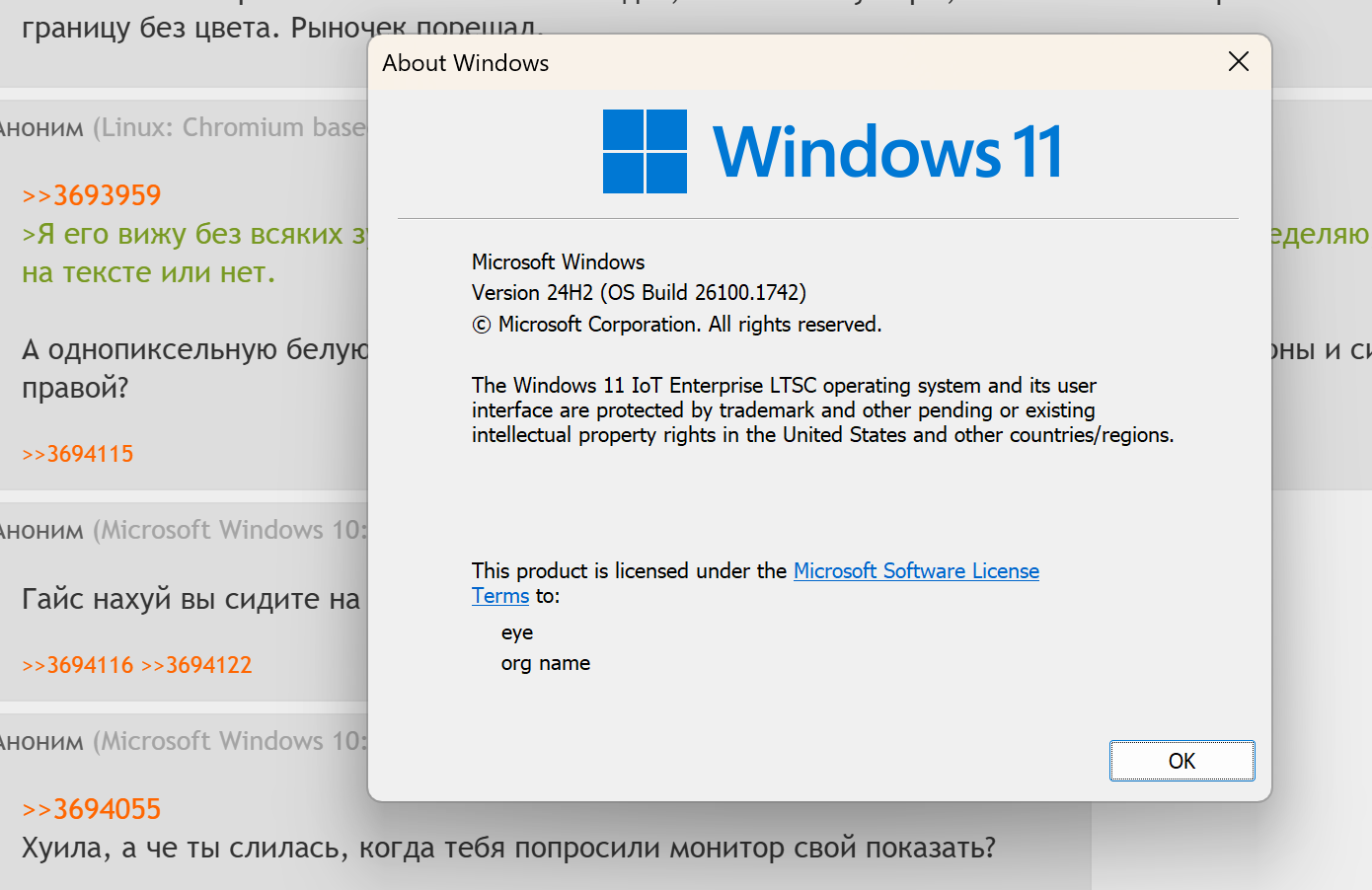
Task: Click the post header '(Linux: Chromium base'
Action: coord(229,127)
